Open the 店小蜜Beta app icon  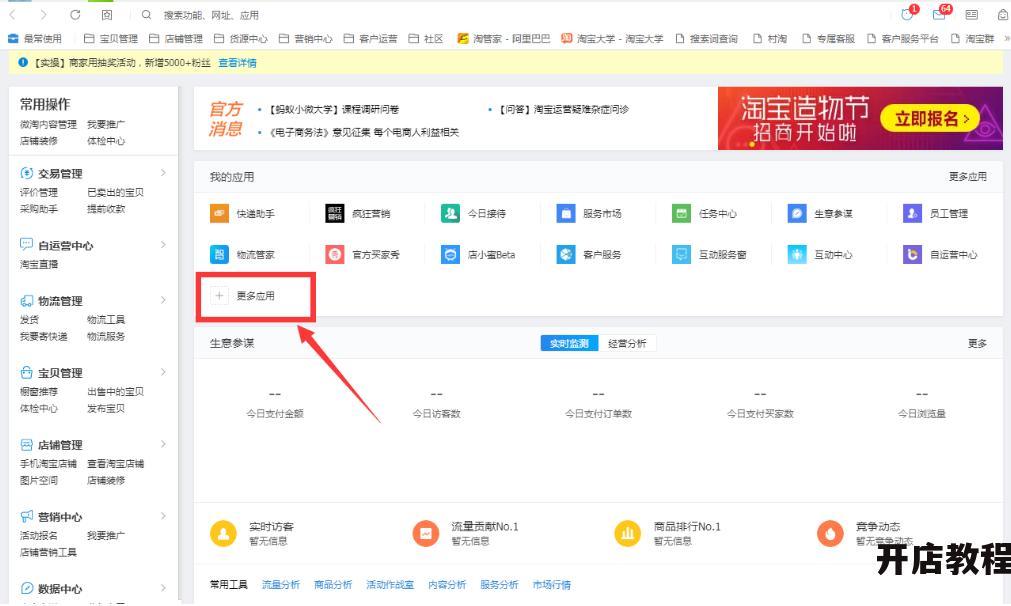[x=450, y=255]
